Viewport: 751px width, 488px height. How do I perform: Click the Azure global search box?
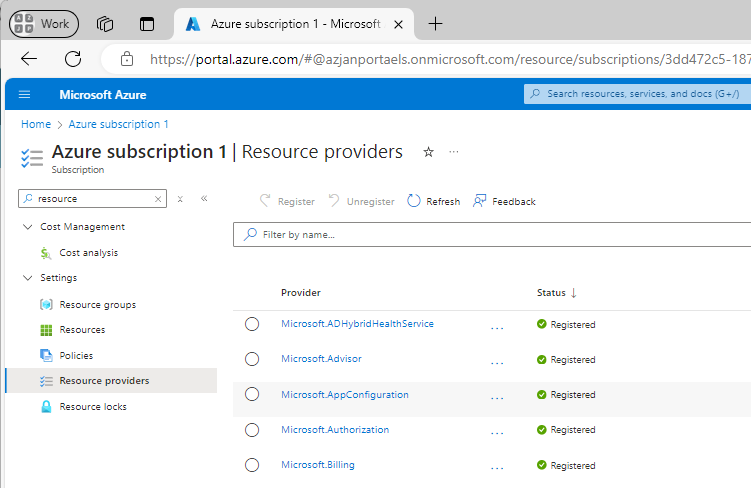click(x=637, y=94)
